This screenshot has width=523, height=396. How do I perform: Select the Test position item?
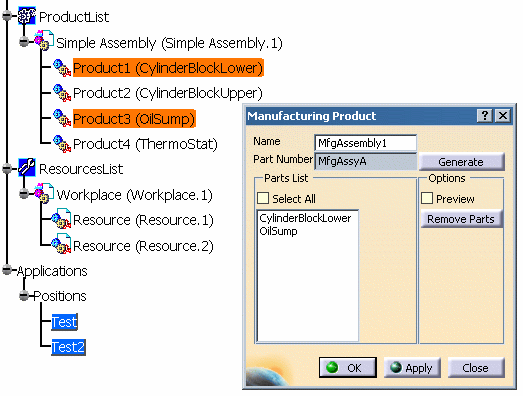[x=64, y=322]
